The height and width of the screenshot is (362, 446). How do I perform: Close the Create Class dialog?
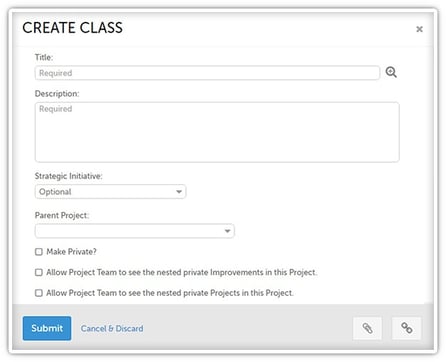pyautogui.click(x=419, y=29)
